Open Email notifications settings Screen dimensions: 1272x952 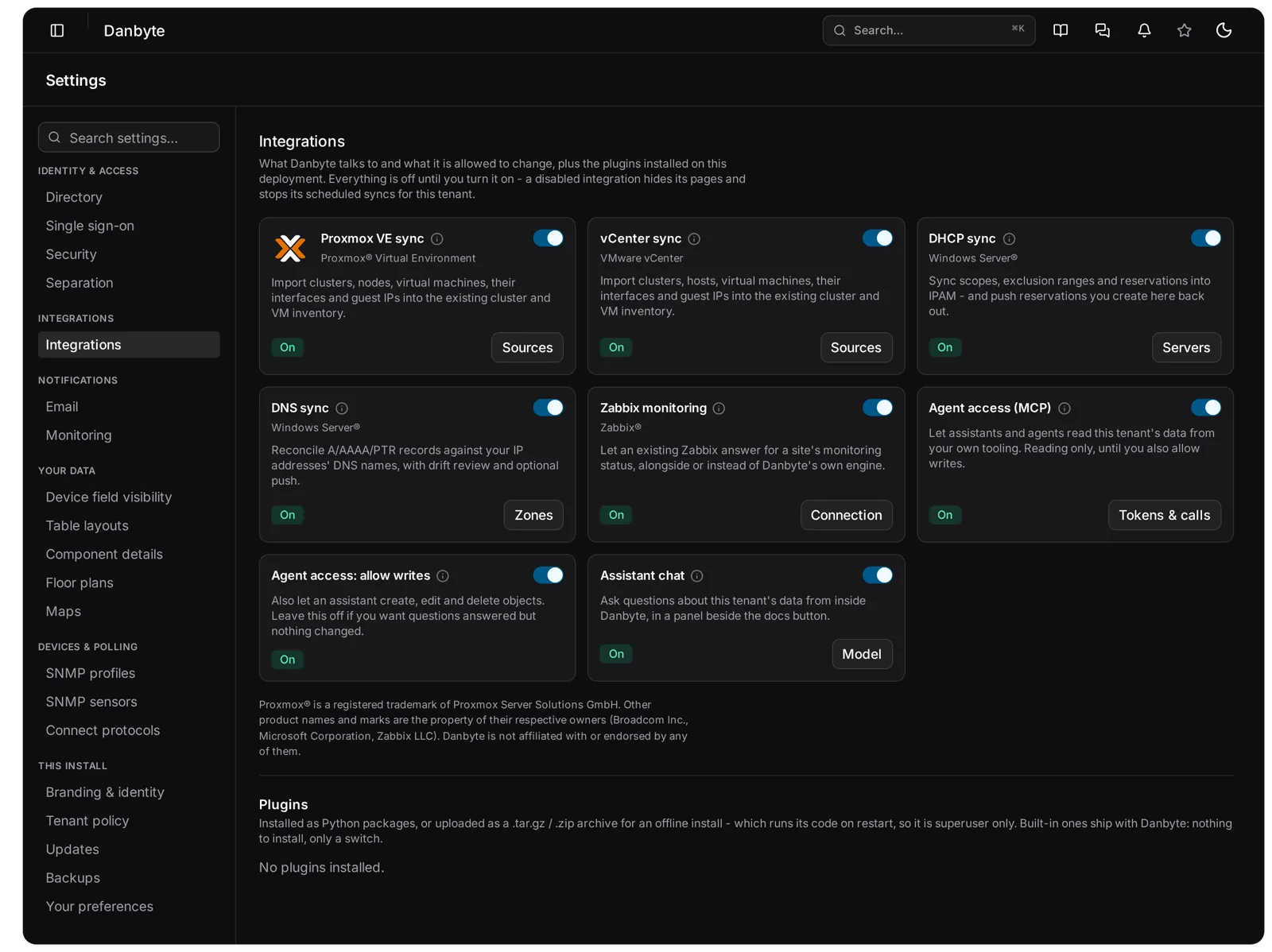tap(129, 407)
